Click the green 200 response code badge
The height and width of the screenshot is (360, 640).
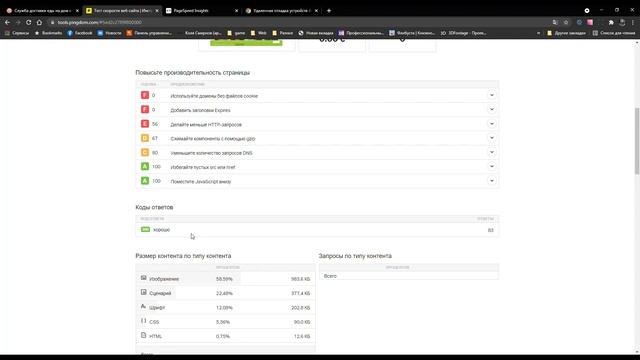(145, 229)
